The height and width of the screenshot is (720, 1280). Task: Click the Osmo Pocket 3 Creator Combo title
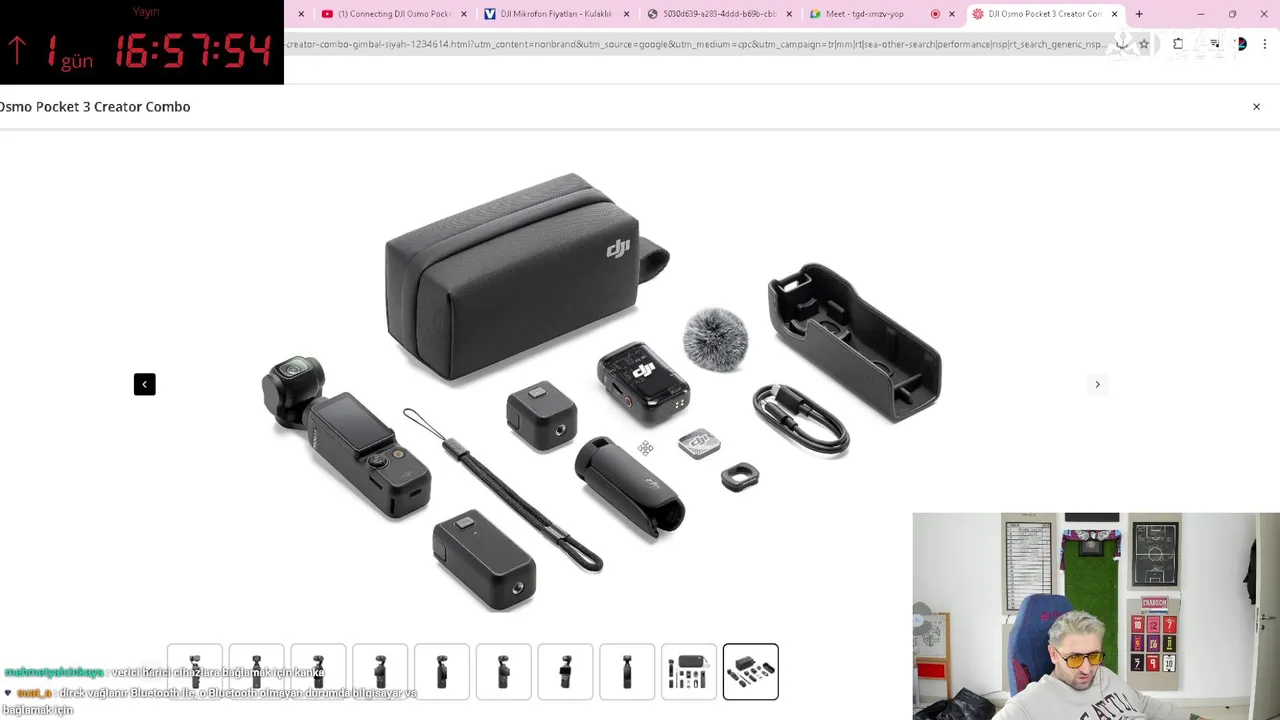(95, 106)
